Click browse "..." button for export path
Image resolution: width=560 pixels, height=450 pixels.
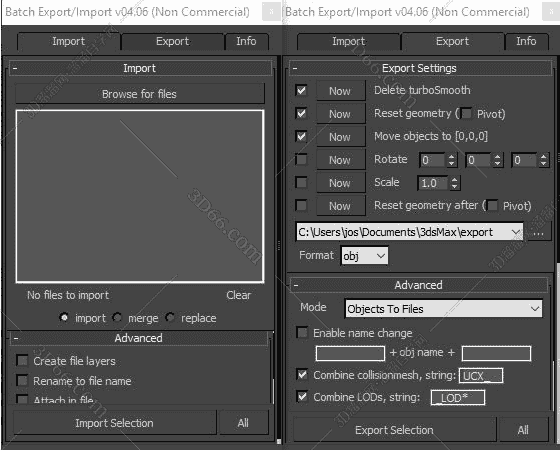click(x=539, y=232)
